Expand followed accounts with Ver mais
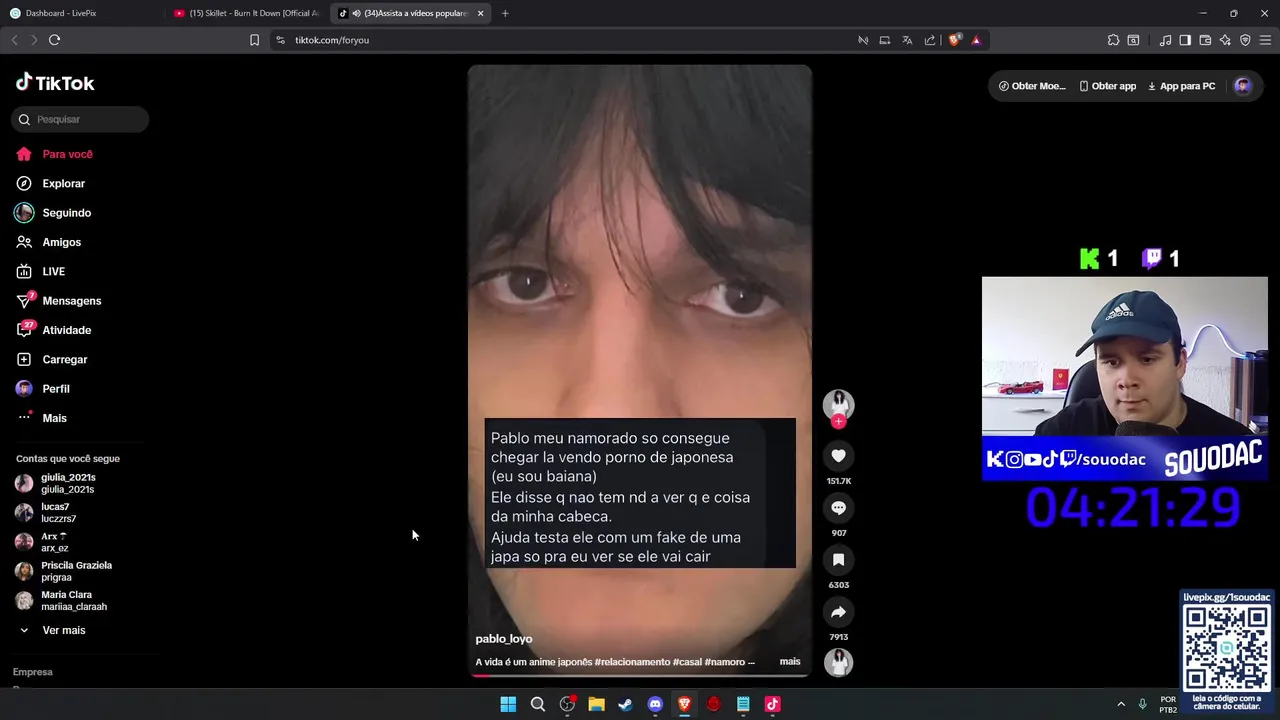This screenshot has width=1280, height=720. [x=63, y=631]
